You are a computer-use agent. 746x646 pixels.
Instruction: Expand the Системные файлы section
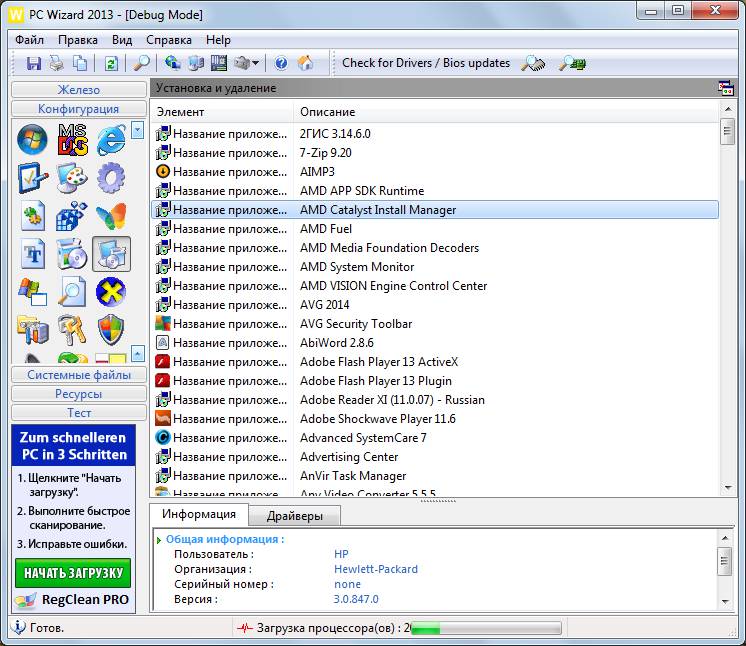coord(79,374)
